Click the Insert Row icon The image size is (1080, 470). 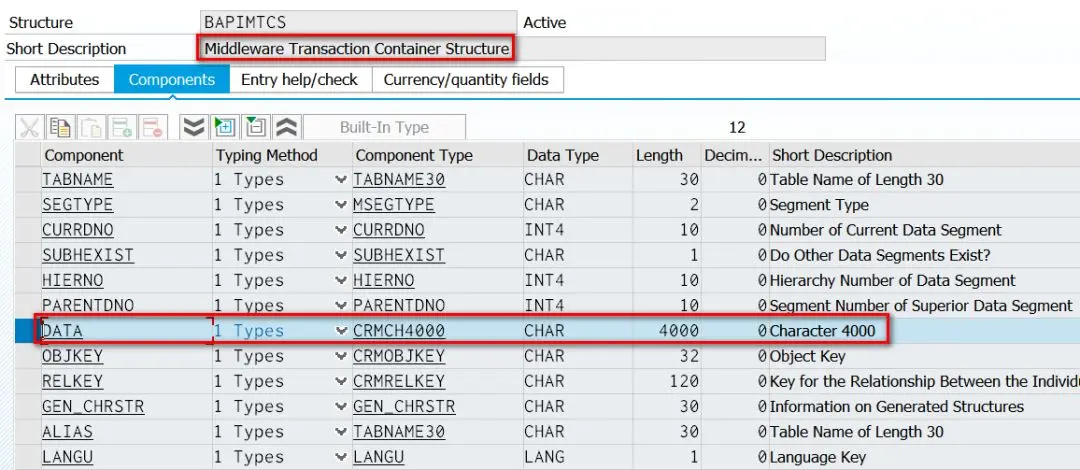coord(122,127)
